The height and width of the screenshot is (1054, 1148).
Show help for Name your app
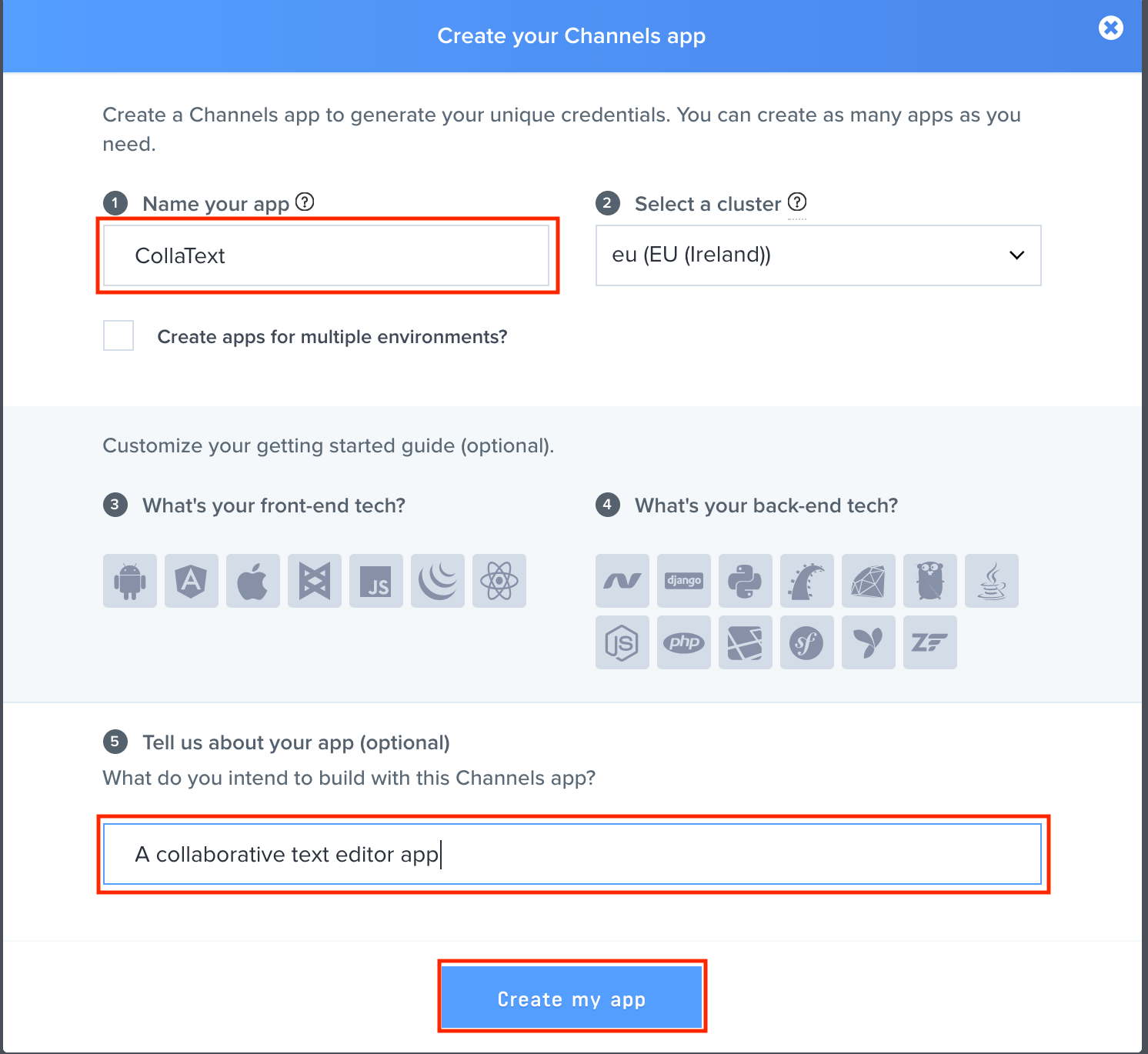coord(305,202)
